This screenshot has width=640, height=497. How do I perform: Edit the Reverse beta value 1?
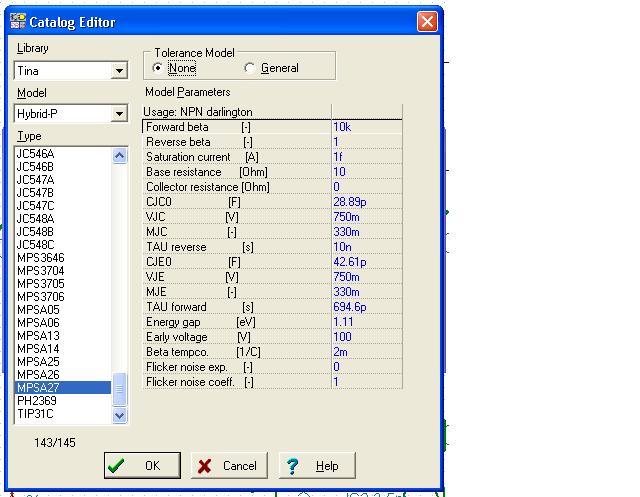(x=367, y=142)
